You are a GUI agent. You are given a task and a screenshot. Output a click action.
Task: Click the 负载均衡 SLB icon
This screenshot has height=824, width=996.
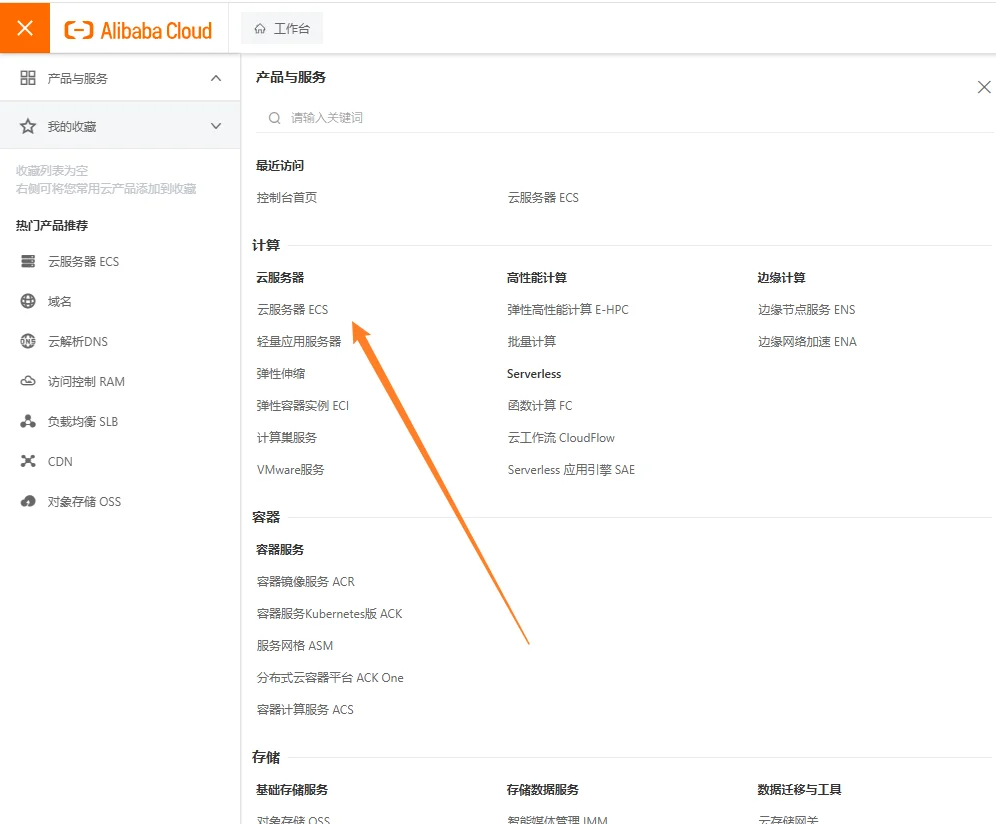28,421
